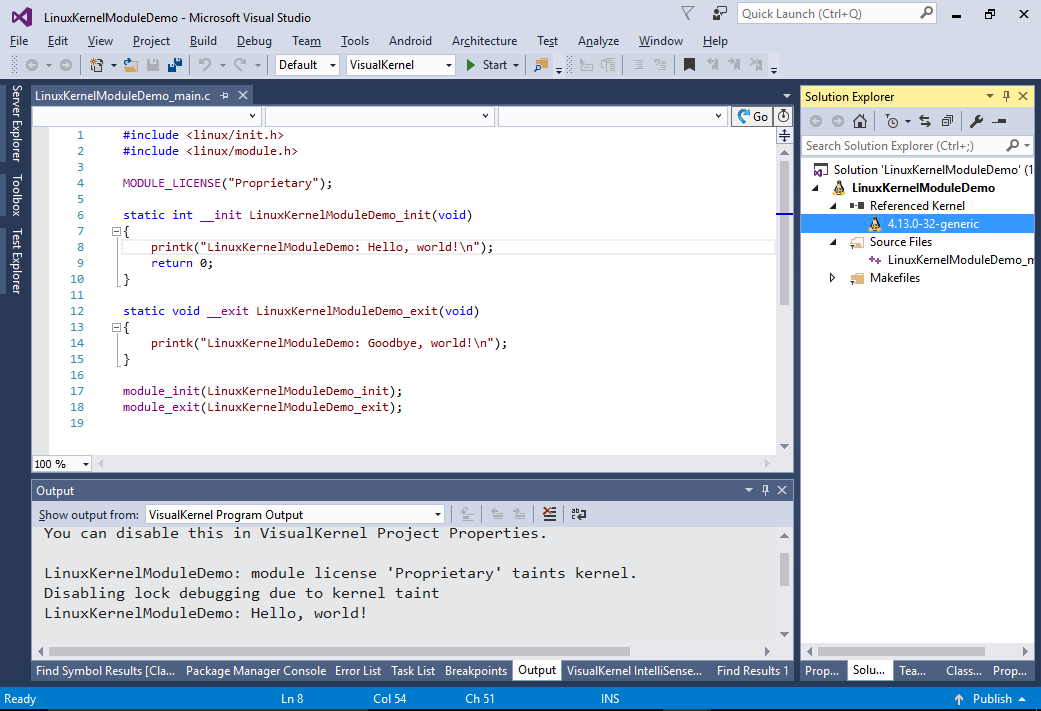Switch to the Error List tab
Viewport: 1041px width, 711px height.
coord(358,671)
